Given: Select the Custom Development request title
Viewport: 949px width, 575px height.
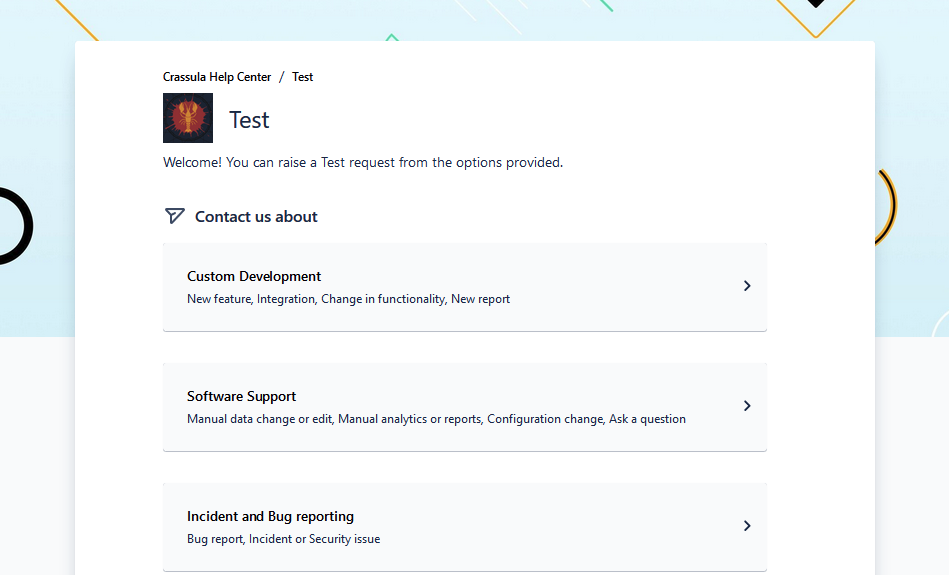Looking at the screenshot, I should pyautogui.click(x=254, y=277).
